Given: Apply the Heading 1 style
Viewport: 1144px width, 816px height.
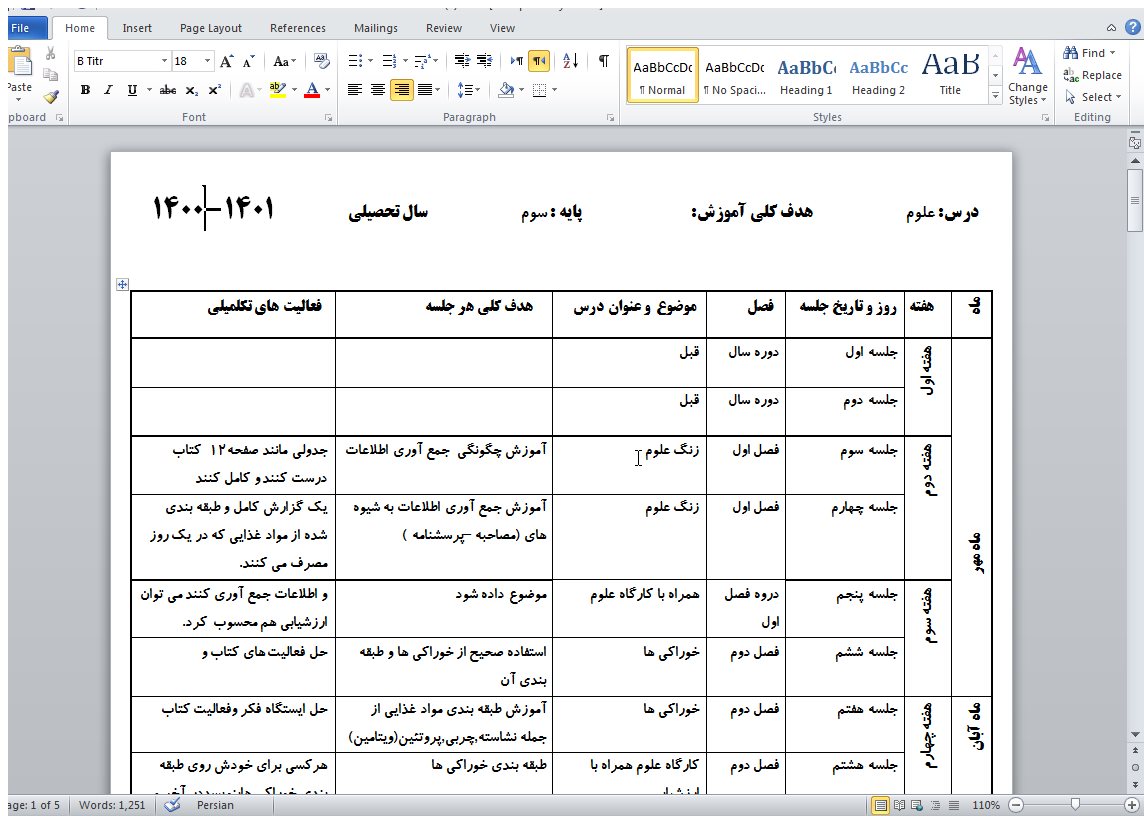Looking at the screenshot, I should (x=806, y=75).
